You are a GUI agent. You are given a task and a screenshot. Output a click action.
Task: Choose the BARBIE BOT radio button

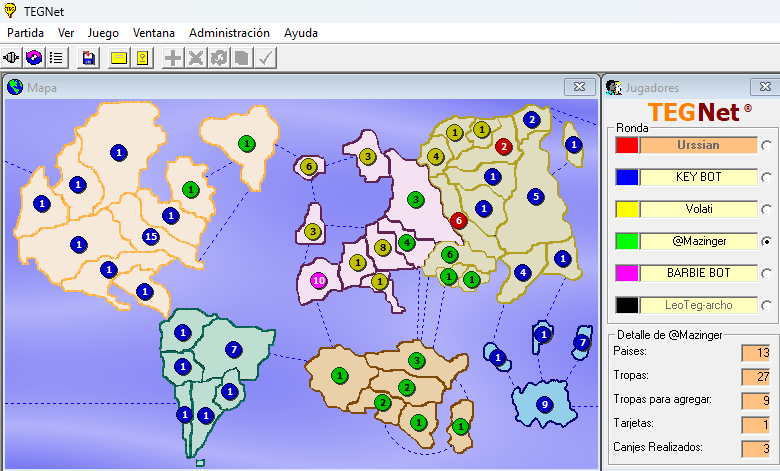tap(766, 273)
